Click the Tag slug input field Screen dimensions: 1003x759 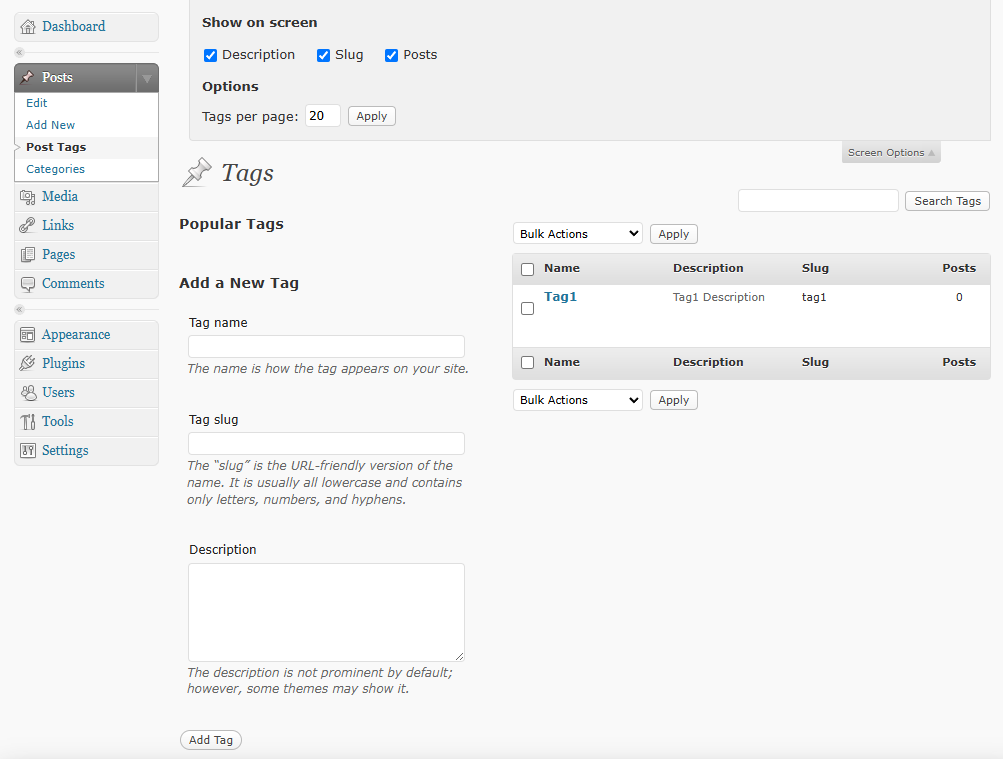point(326,444)
